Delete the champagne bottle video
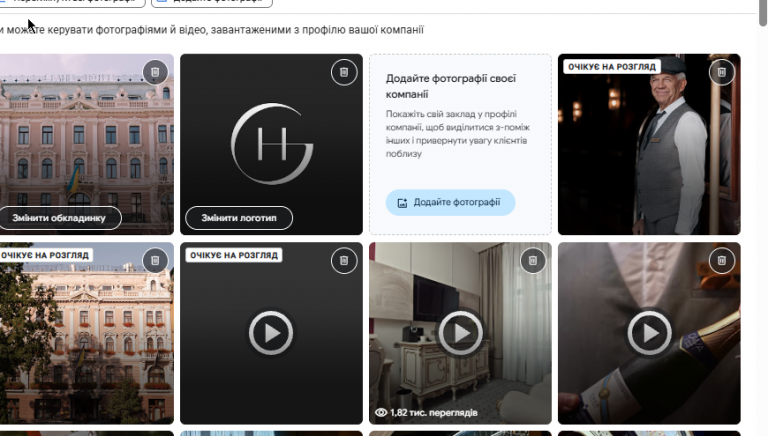This screenshot has height=436, width=768. (721, 261)
